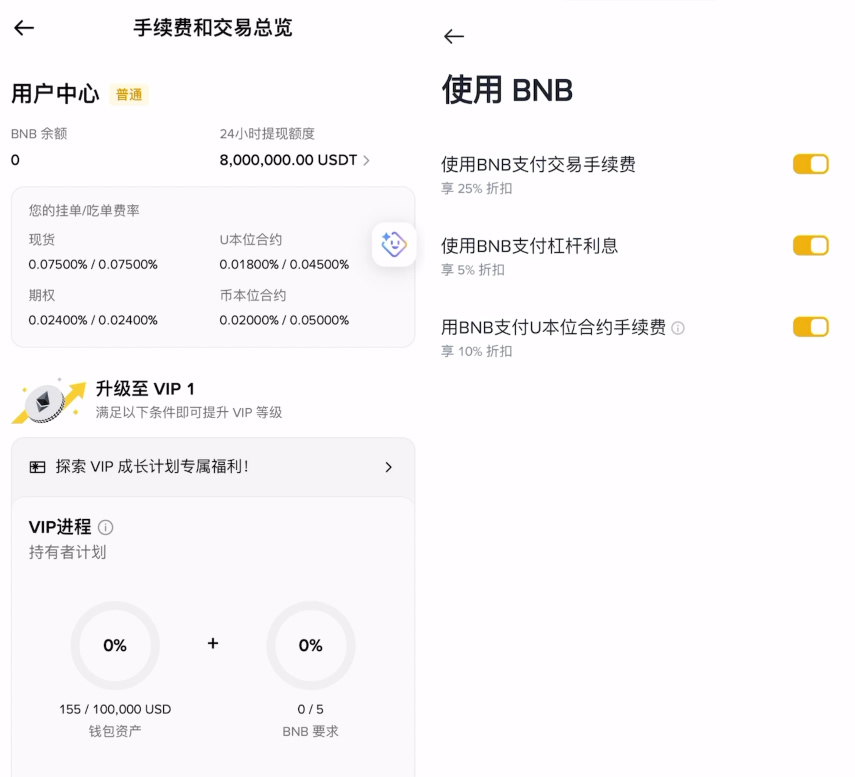Click 满足以下条件即可提升 VIP 等级 text

click(x=189, y=412)
